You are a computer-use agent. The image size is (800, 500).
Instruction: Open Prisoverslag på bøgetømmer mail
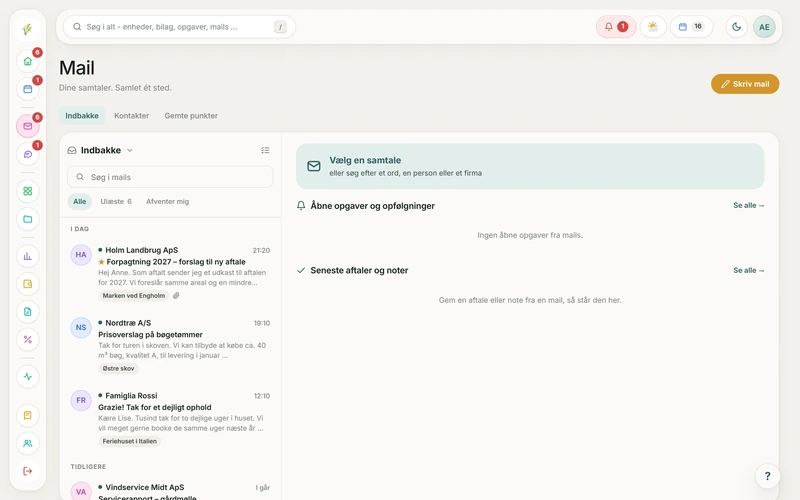click(x=170, y=346)
